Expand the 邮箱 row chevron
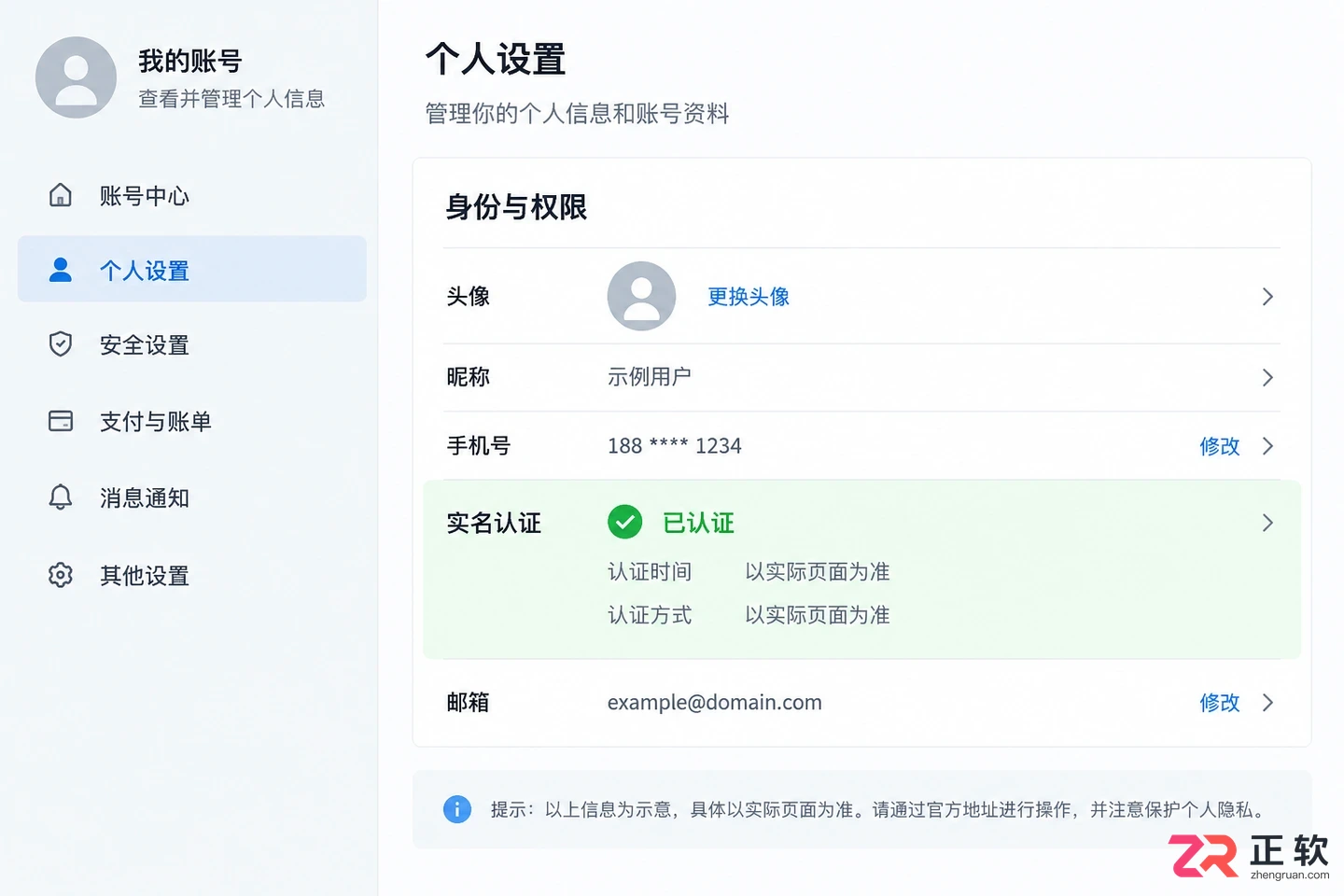Image resolution: width=1344 pixels, height=896 pixels. pyautogui.click(x=1267, y=703)
